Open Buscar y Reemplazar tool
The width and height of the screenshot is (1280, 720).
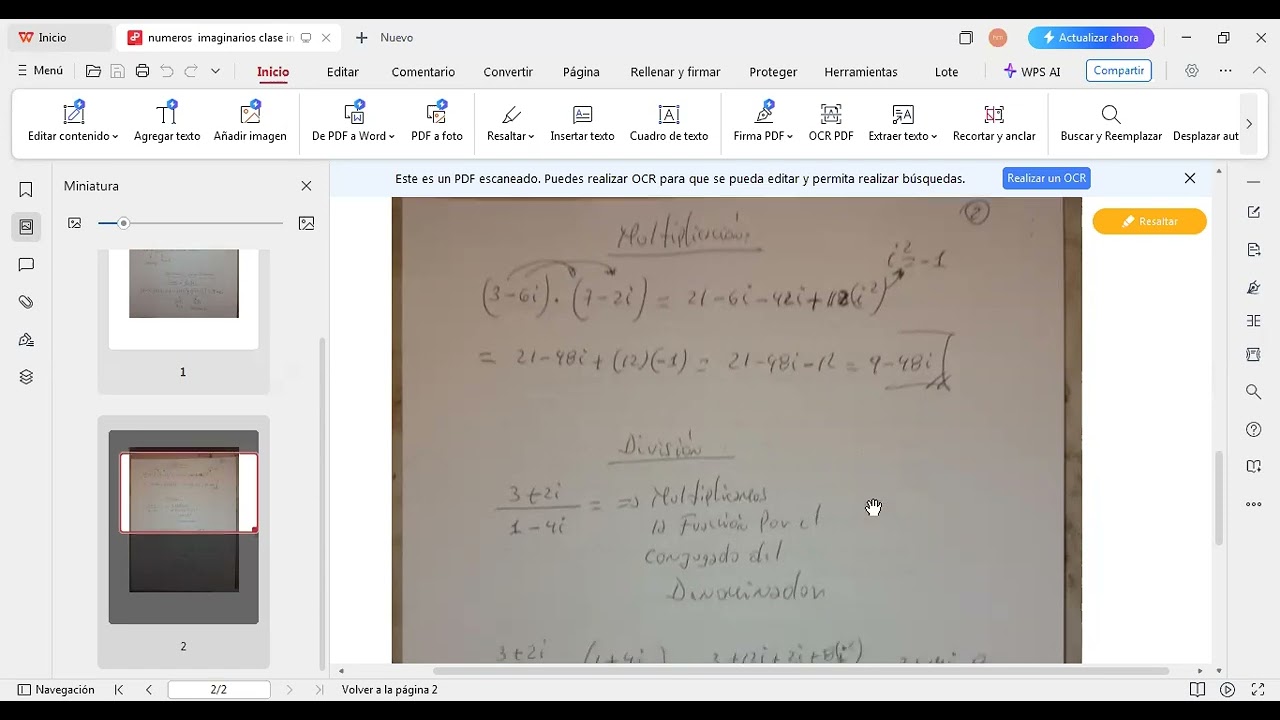pos(1111,123)
